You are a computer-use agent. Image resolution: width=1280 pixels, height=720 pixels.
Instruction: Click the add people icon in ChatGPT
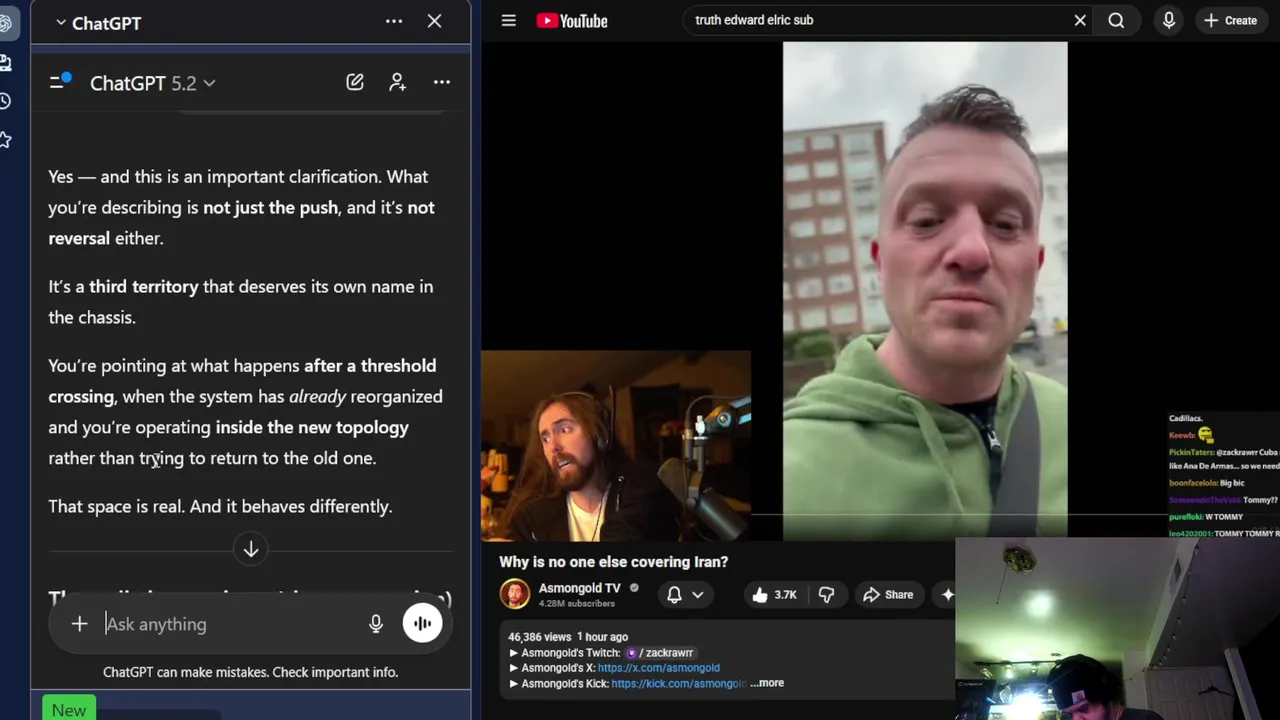coord(398,82)
